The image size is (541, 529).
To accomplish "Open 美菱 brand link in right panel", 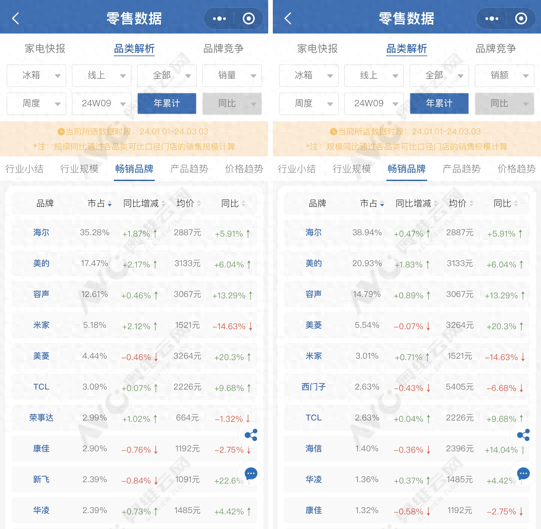I will (314, 325).
